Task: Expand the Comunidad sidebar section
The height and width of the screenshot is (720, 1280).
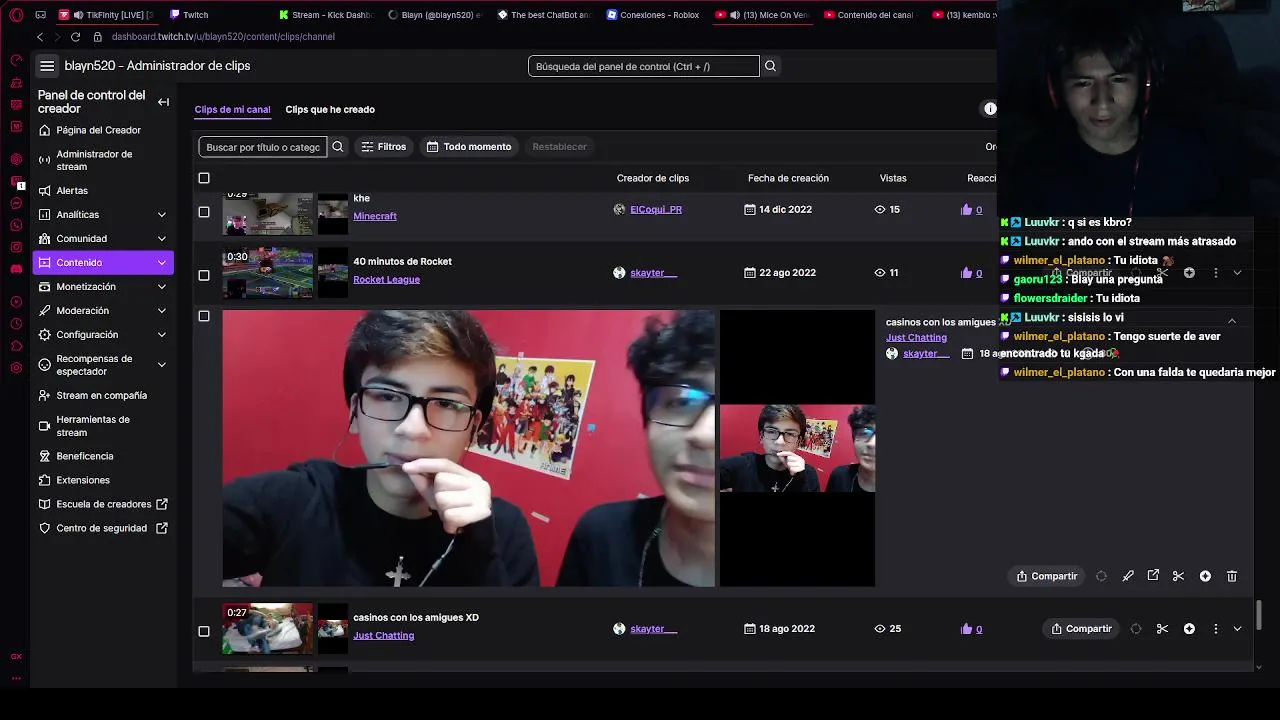Action: point(162,239)
